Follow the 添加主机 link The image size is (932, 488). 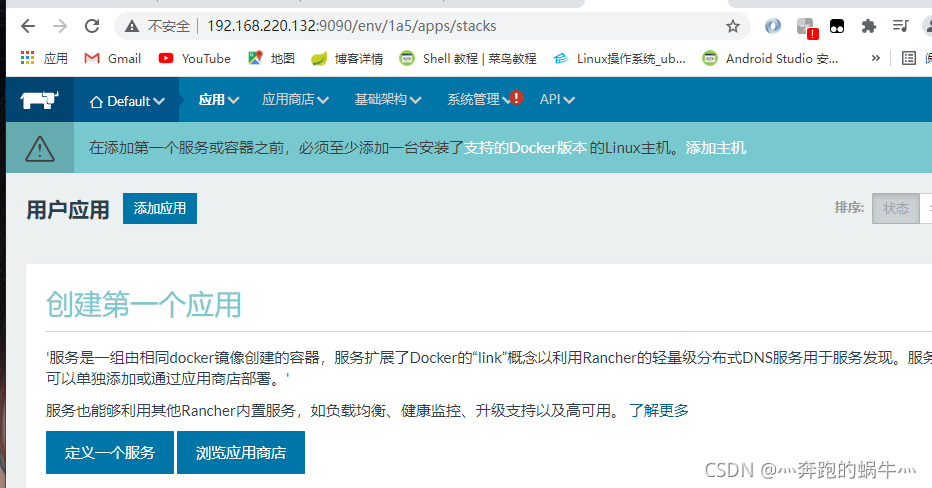coord(716,147)
